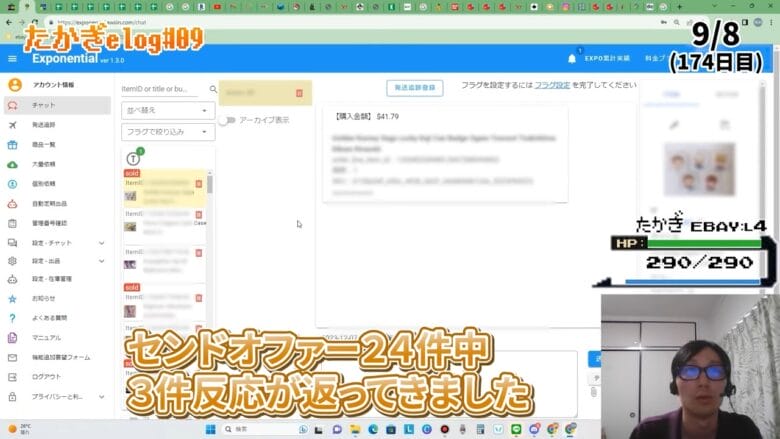Click the search magnifier beside ItemID field

pyautogui.click(x=213, y=89)
